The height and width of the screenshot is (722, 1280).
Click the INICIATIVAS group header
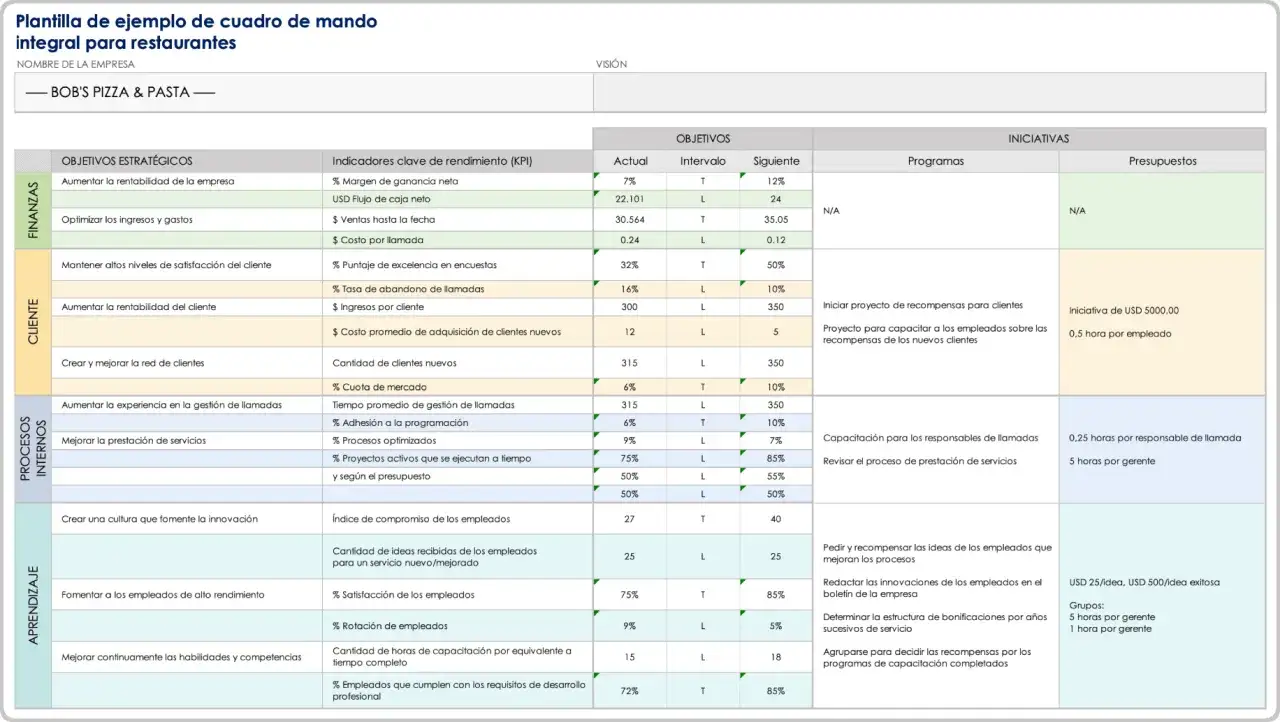(x=1039, y=139)
